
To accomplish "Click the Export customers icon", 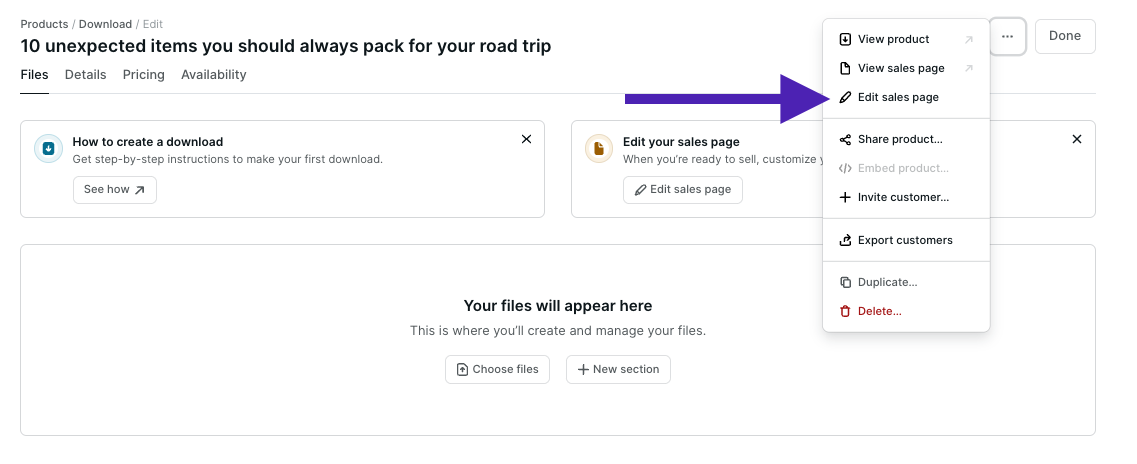I will click(x=845, y=240).
